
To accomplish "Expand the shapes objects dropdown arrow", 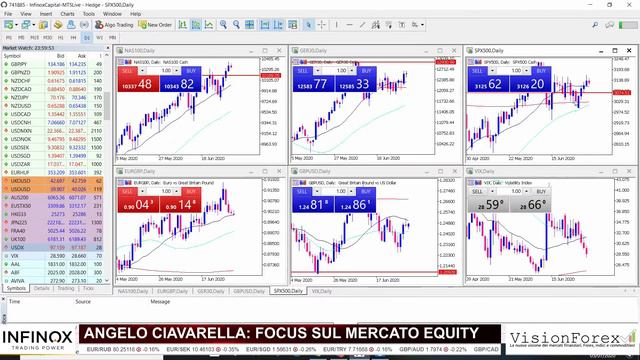I will point(422,25).
